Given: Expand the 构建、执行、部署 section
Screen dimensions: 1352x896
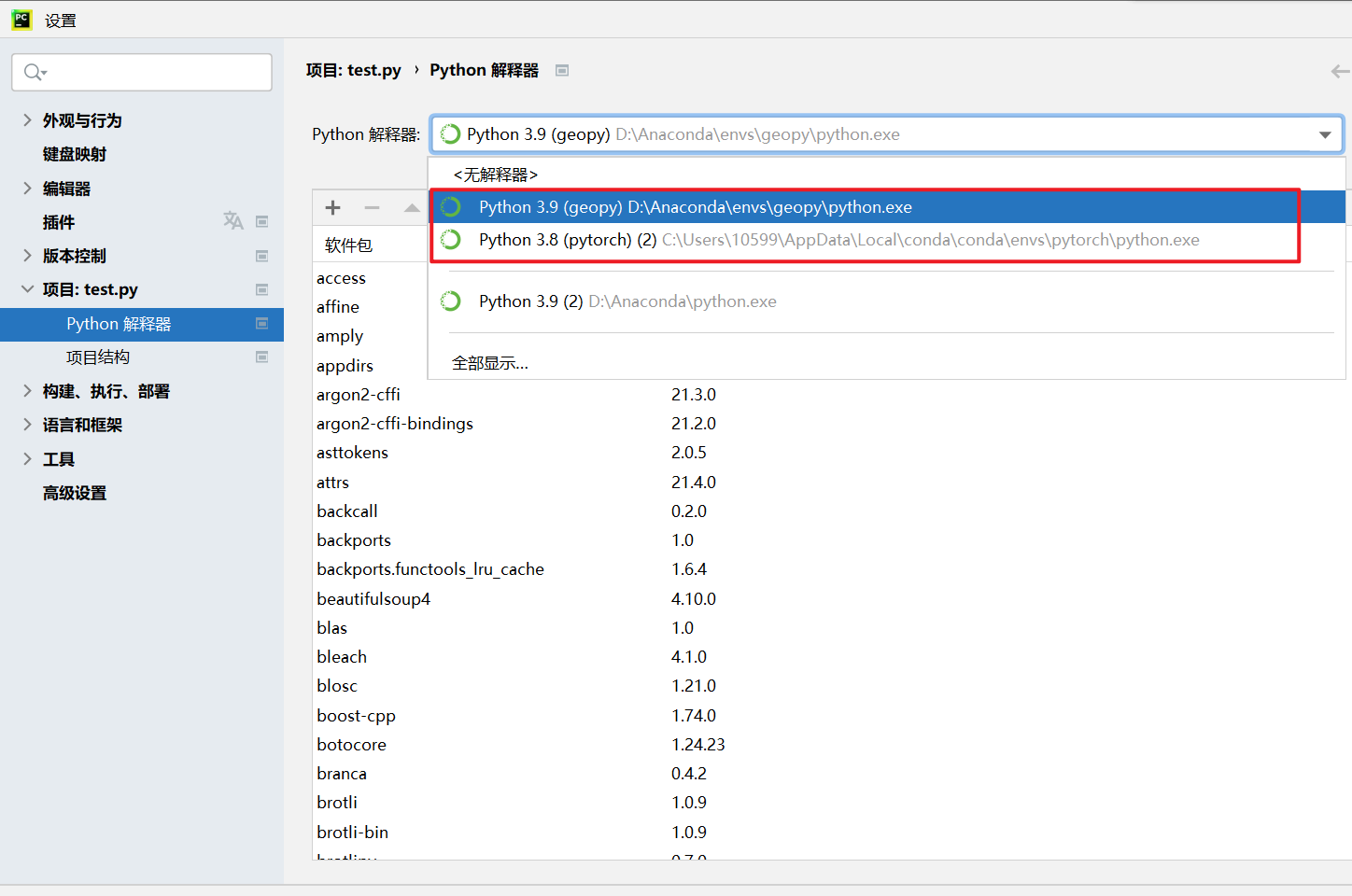Looking at the screenshot, I should point(27,391).
